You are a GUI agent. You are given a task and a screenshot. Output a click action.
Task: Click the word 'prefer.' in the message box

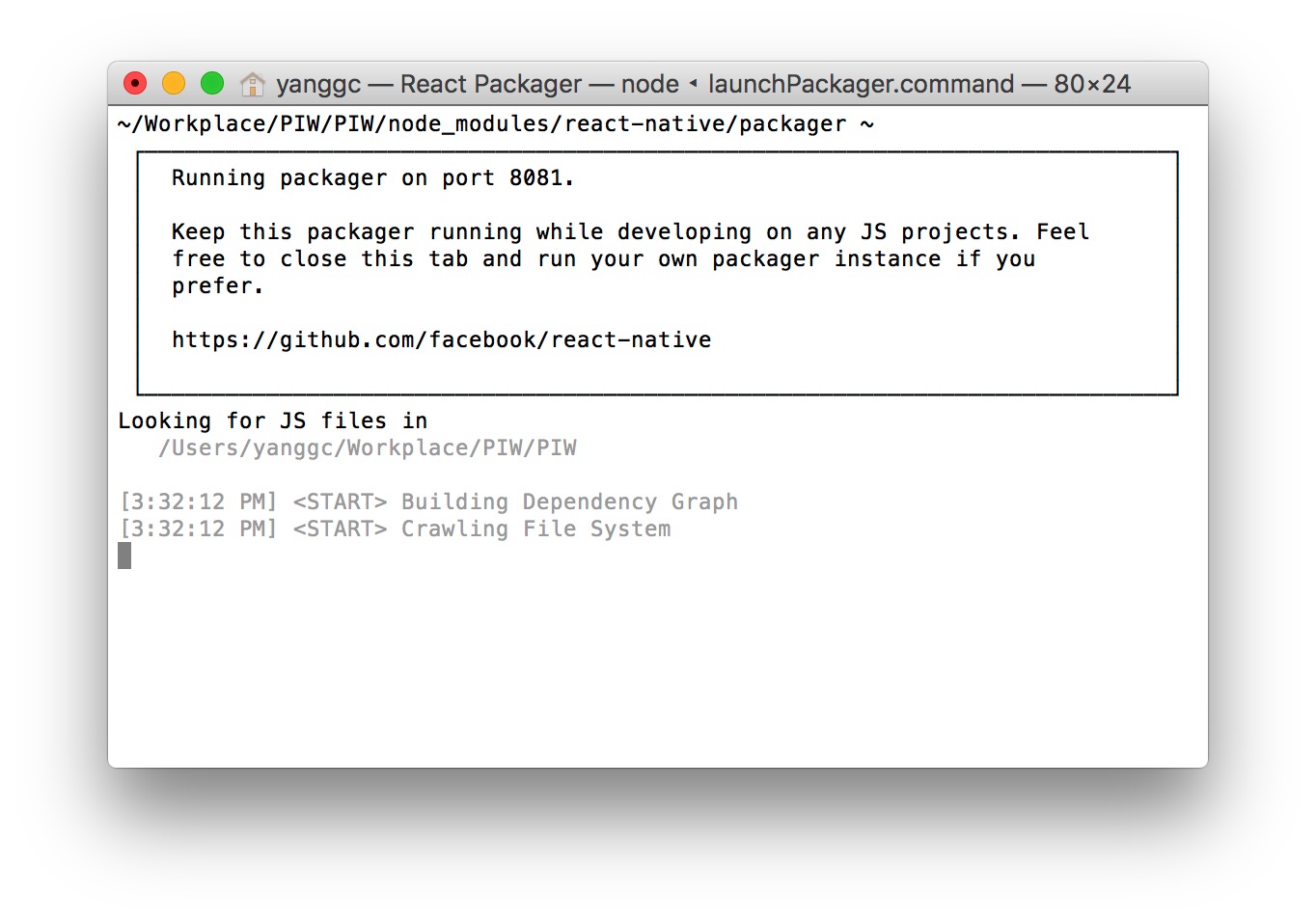[217, 286]
